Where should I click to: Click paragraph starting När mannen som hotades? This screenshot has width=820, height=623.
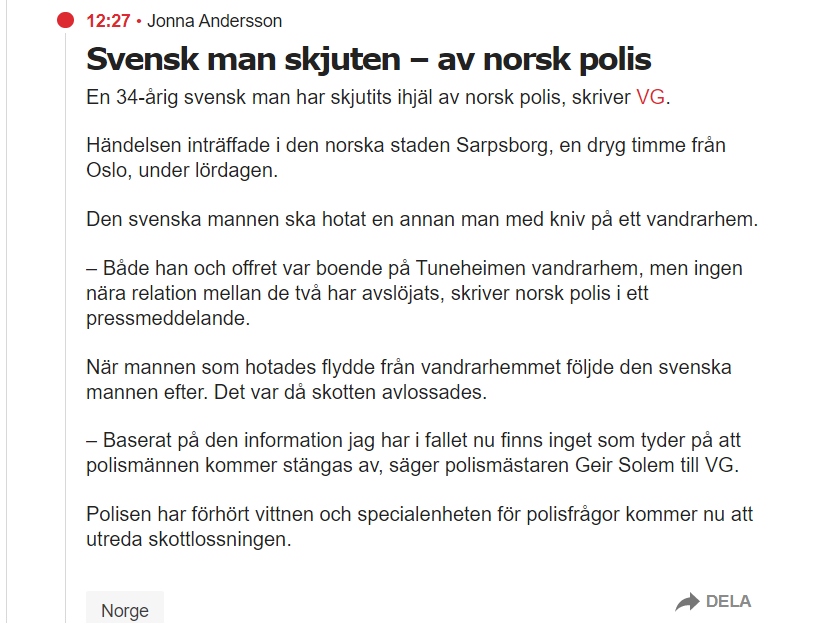pyautogui.click(x=408, y=367)
